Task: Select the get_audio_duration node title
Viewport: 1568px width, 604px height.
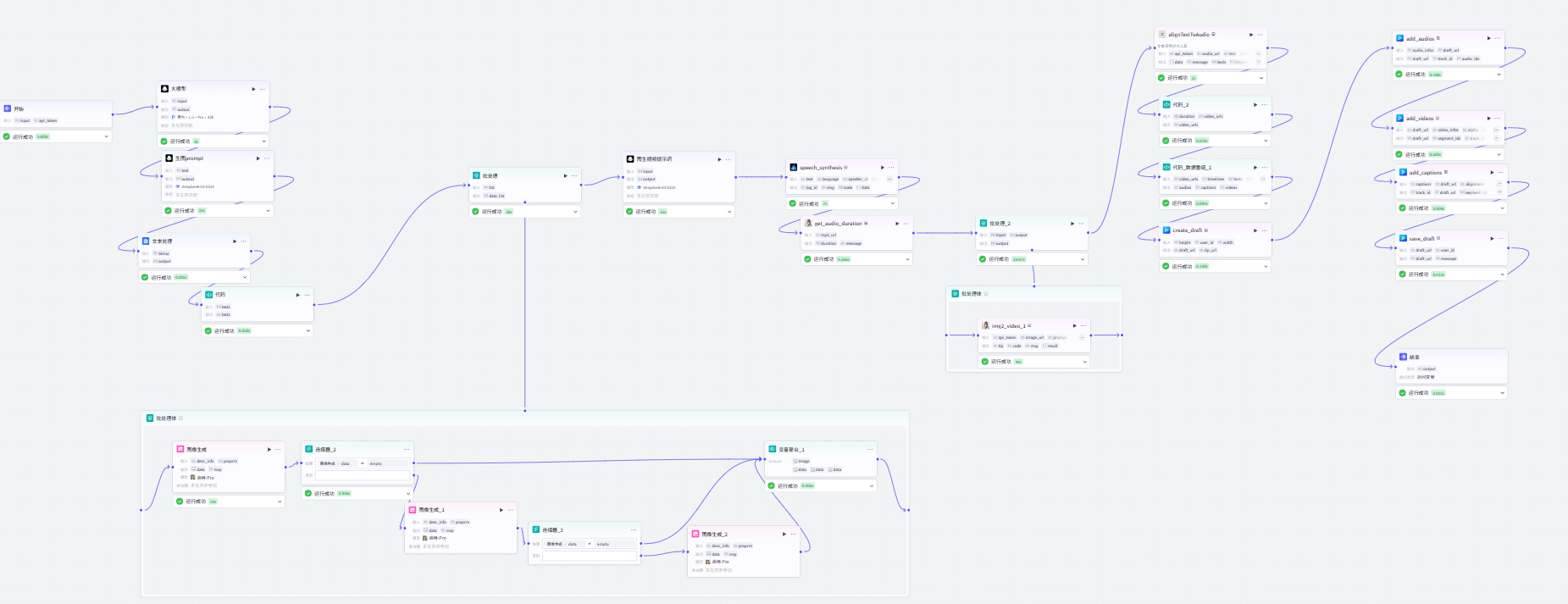Action: (838, 224)
